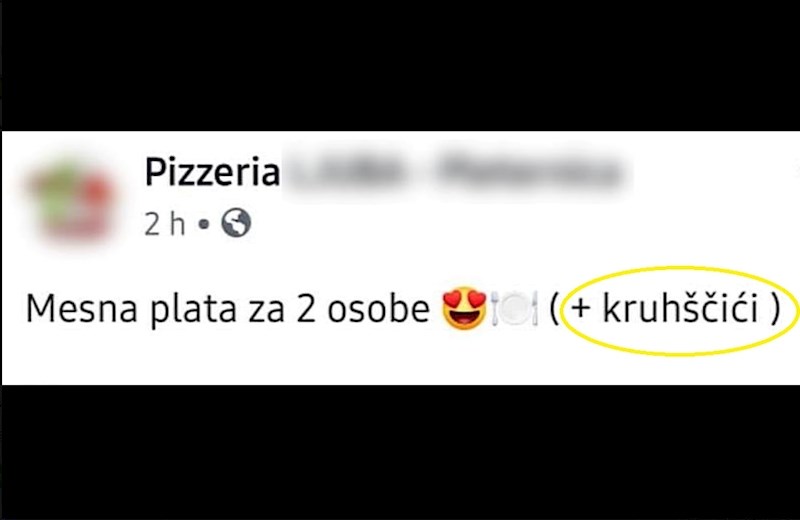800x520 pixels.
Task: Click the black band above the post
Action: (400, 65)
